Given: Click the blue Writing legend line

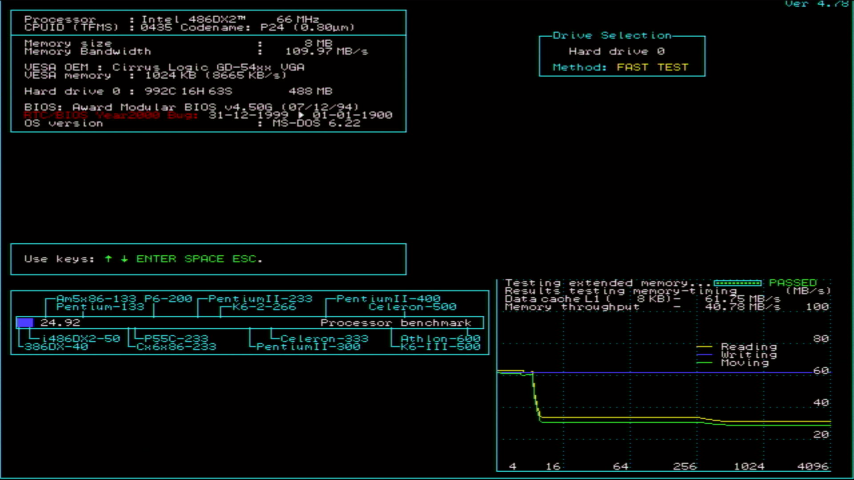Looking at the screenshot, I should (x=707, y=355).
